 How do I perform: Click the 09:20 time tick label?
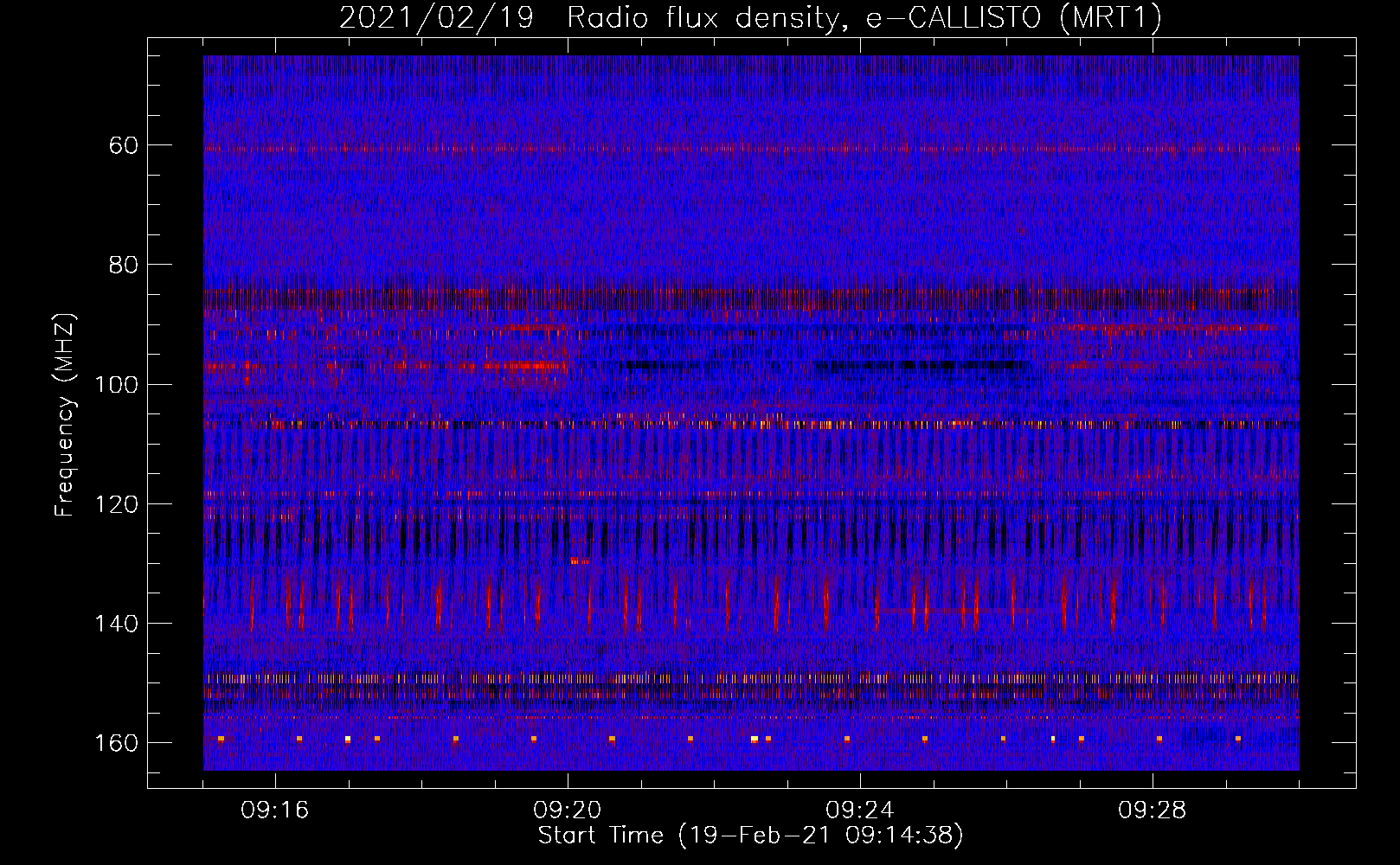(x=568, y=811)
